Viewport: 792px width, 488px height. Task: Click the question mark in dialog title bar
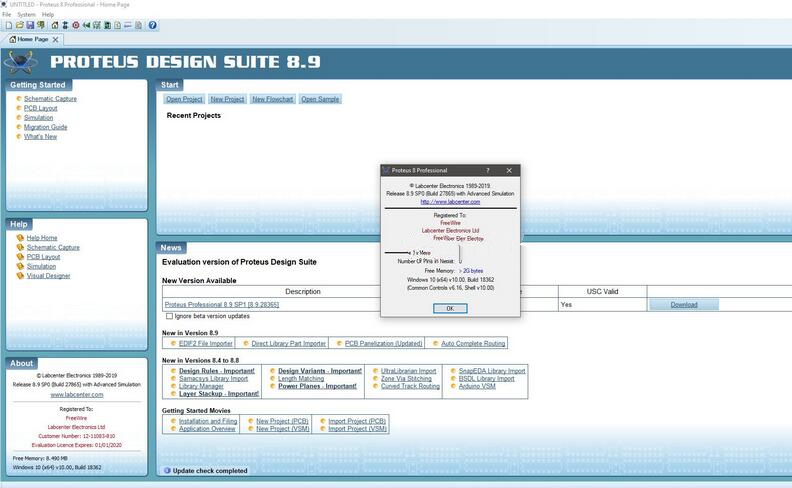(488, 171)
